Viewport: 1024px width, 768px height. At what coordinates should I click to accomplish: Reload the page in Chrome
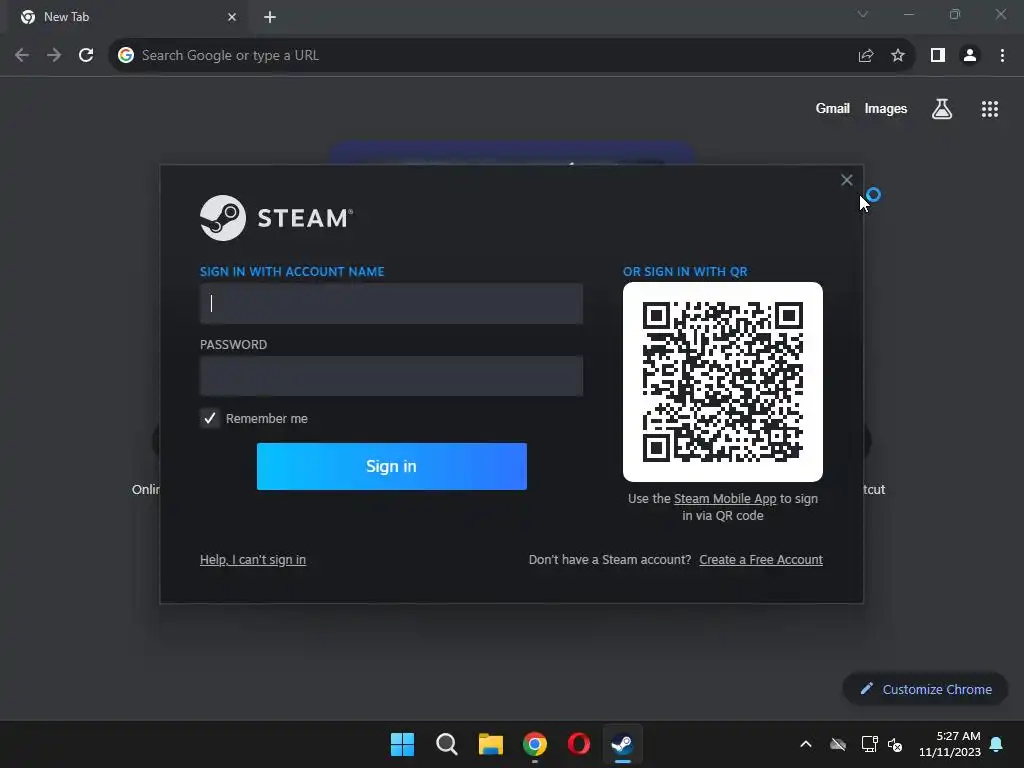click(86, 56)
